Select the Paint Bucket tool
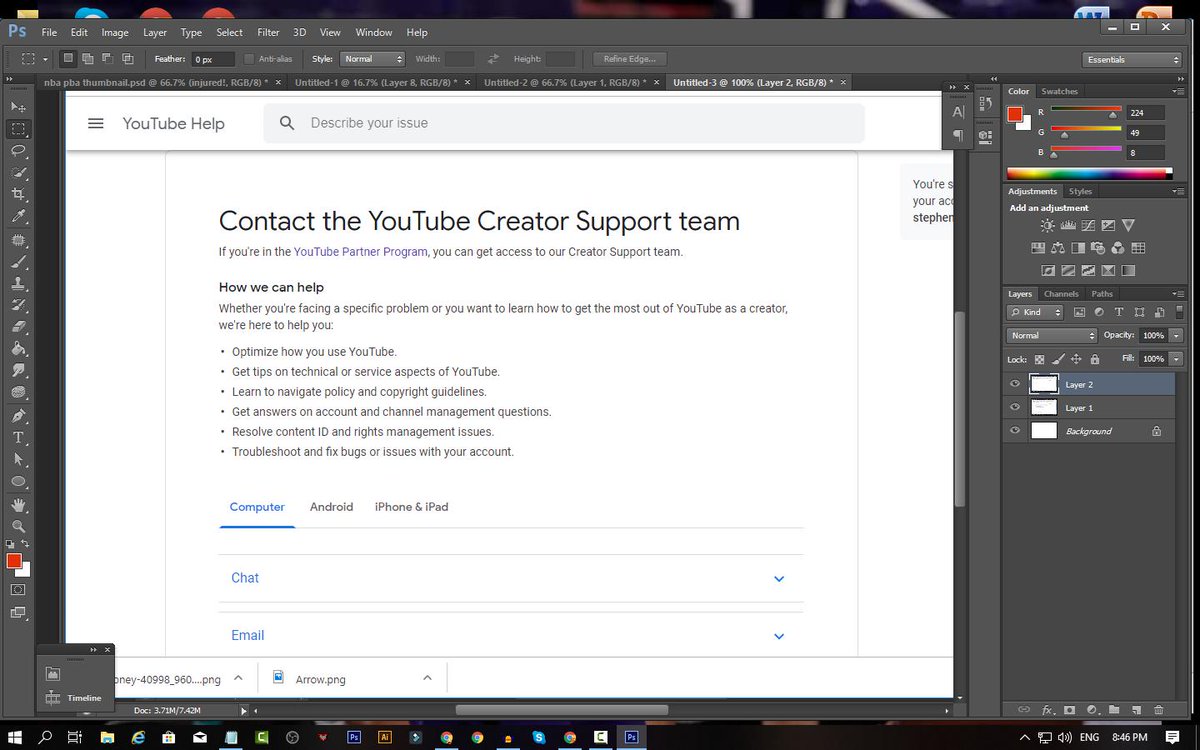The height and width of the screenshot is (750, 1200). coord(18,349)
